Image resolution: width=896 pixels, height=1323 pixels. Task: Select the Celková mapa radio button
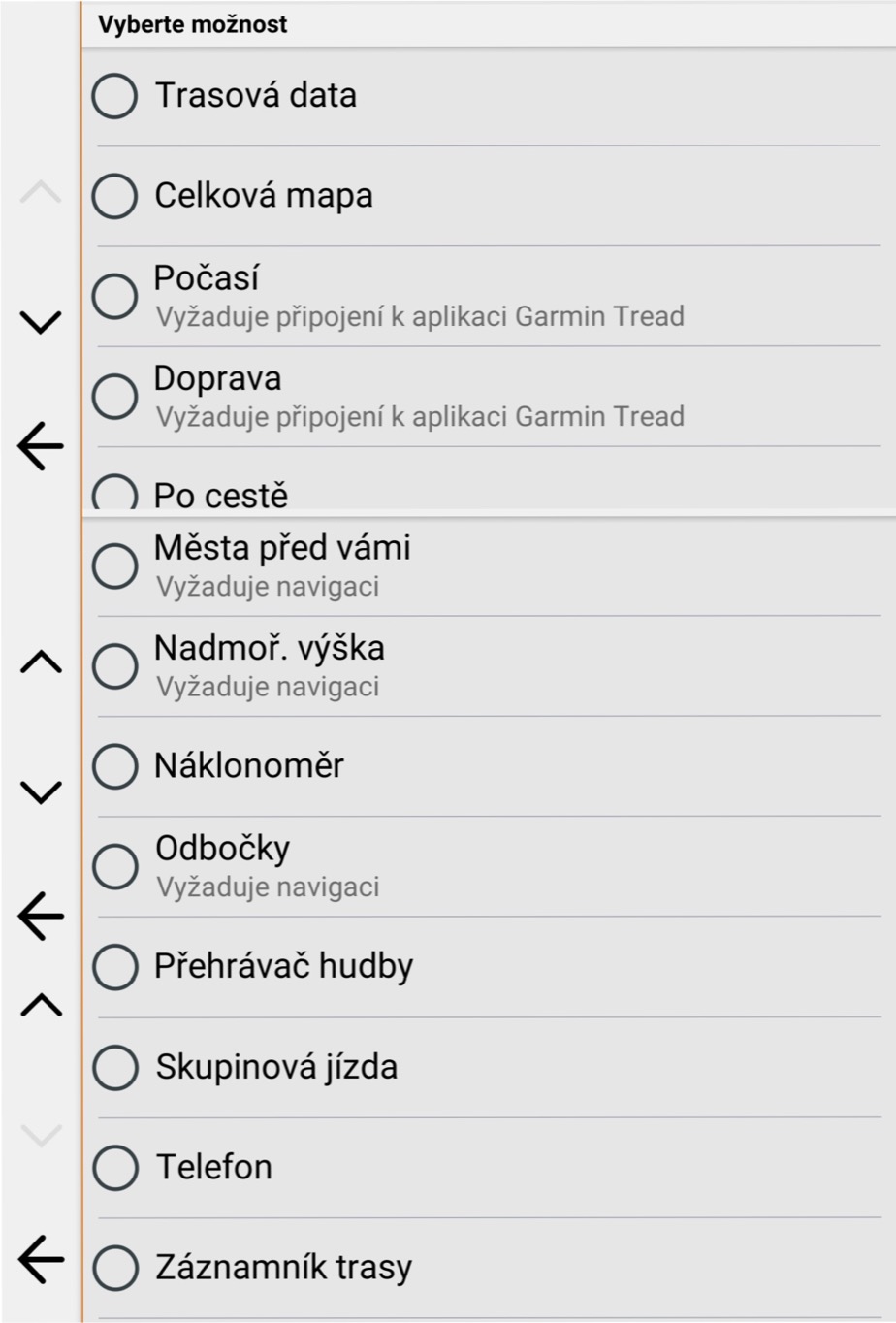click(x=113, y=196)
